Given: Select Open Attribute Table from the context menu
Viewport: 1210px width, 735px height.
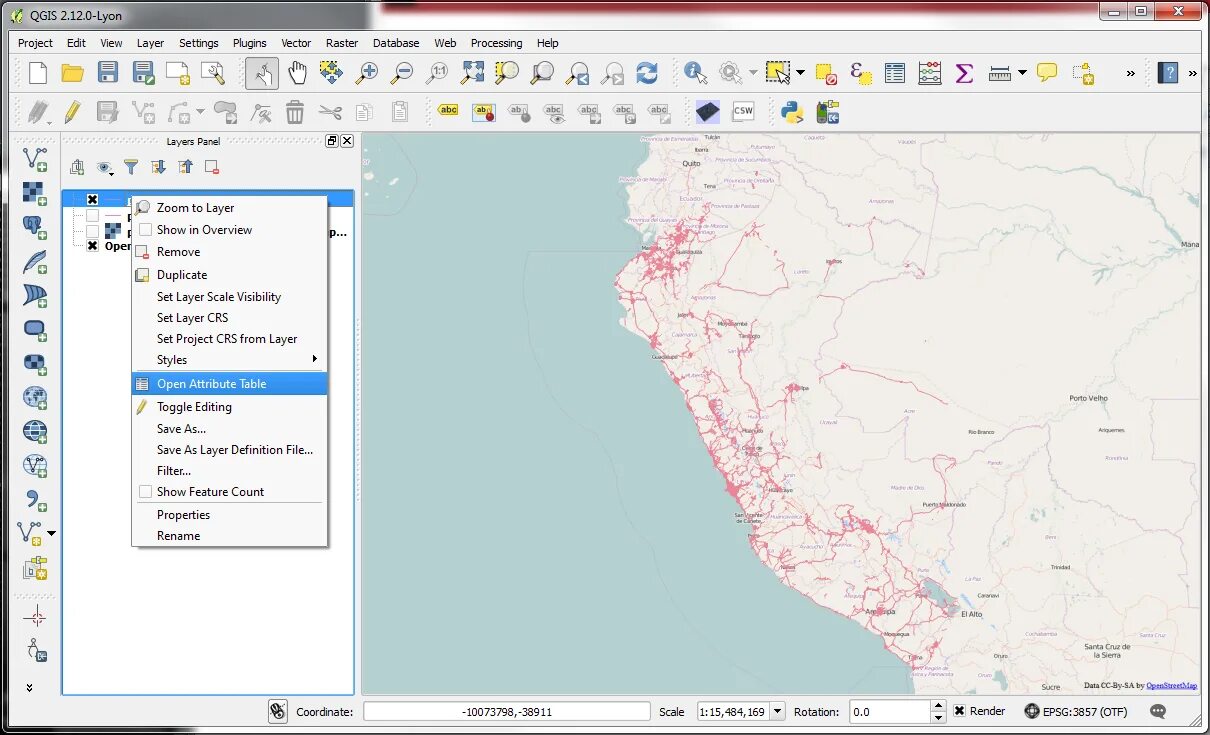Looking at the screenshot, I should click(x=212, y=383).
